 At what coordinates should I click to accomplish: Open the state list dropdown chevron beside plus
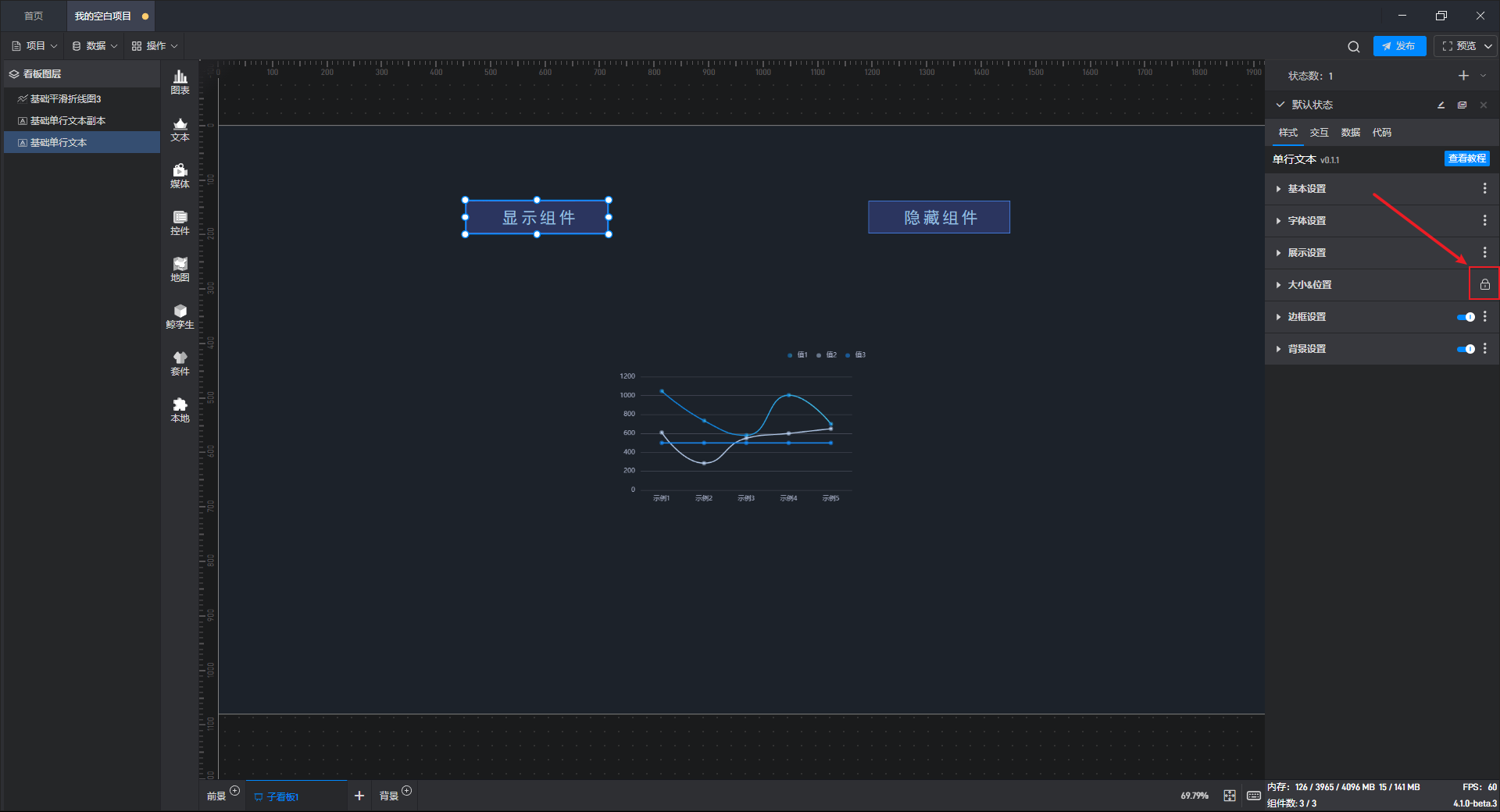(x=1483, y=76)
